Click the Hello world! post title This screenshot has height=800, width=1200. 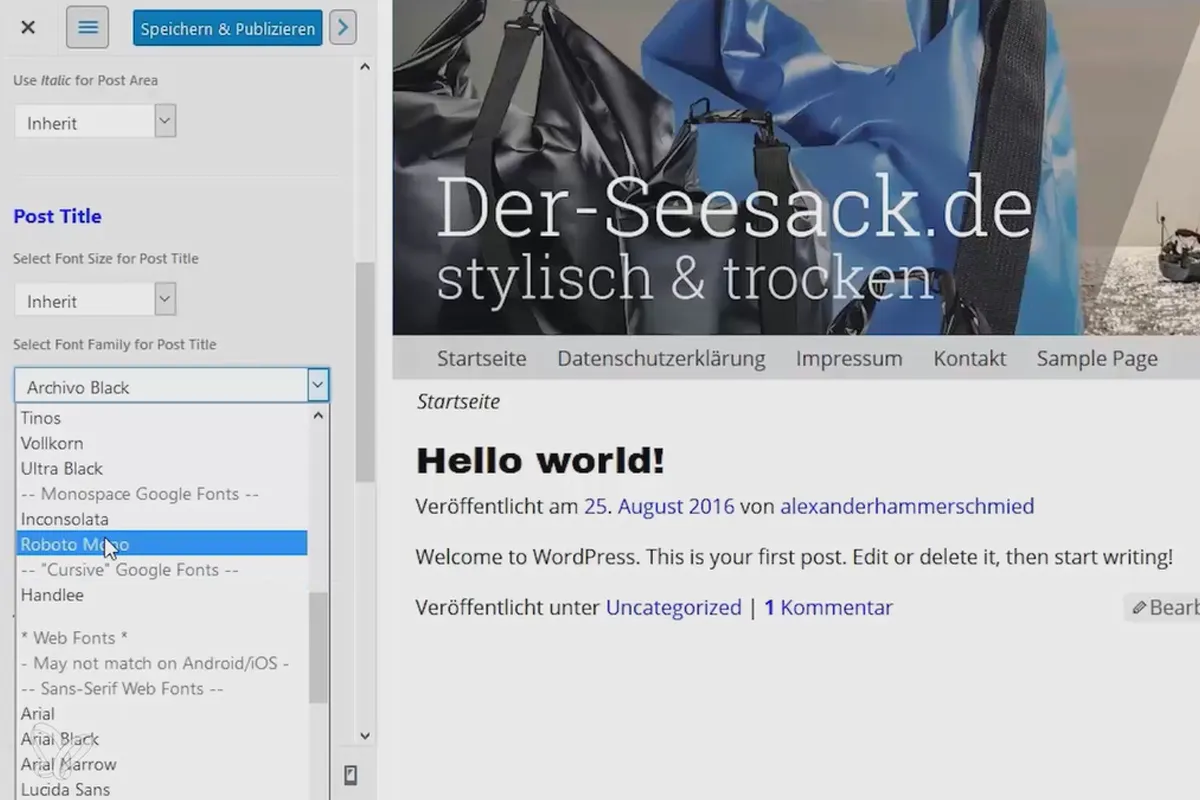tap(540, 461)
